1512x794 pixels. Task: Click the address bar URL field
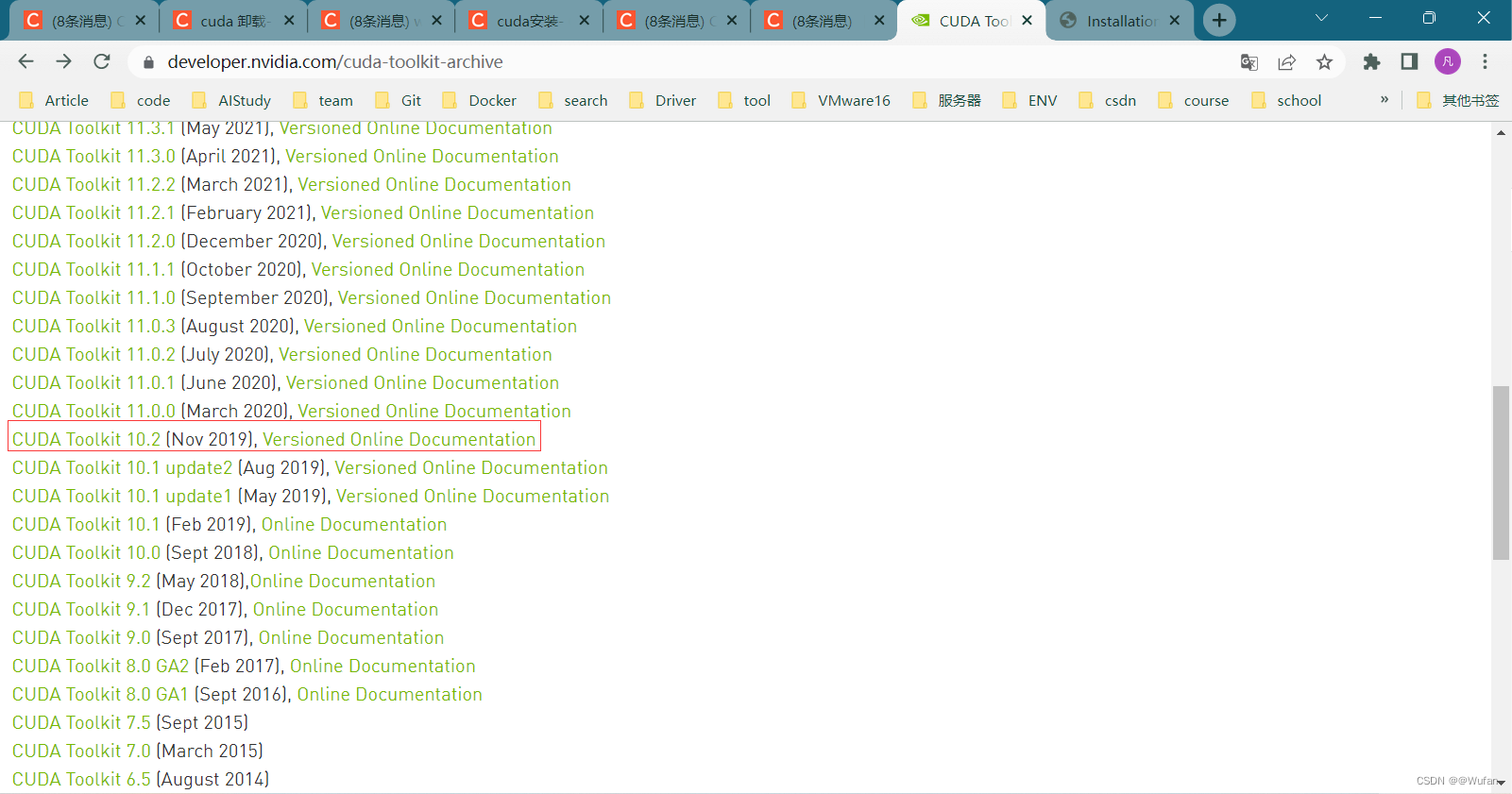pos(689,62)
